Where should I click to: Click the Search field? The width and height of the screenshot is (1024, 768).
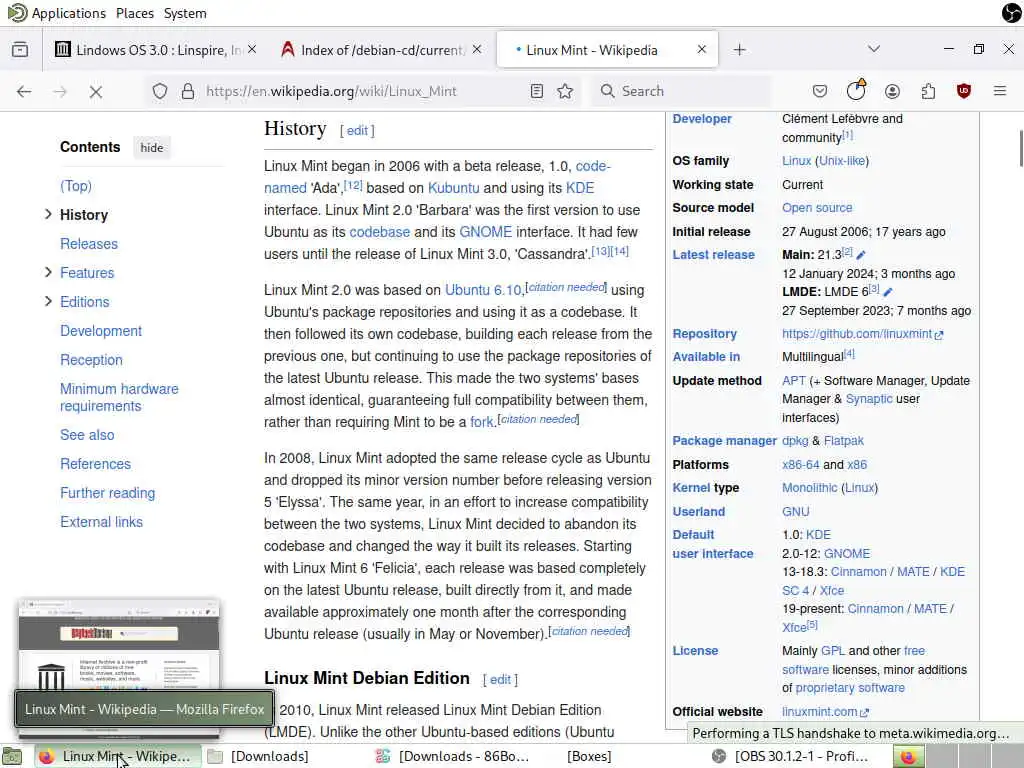point(681,91)
